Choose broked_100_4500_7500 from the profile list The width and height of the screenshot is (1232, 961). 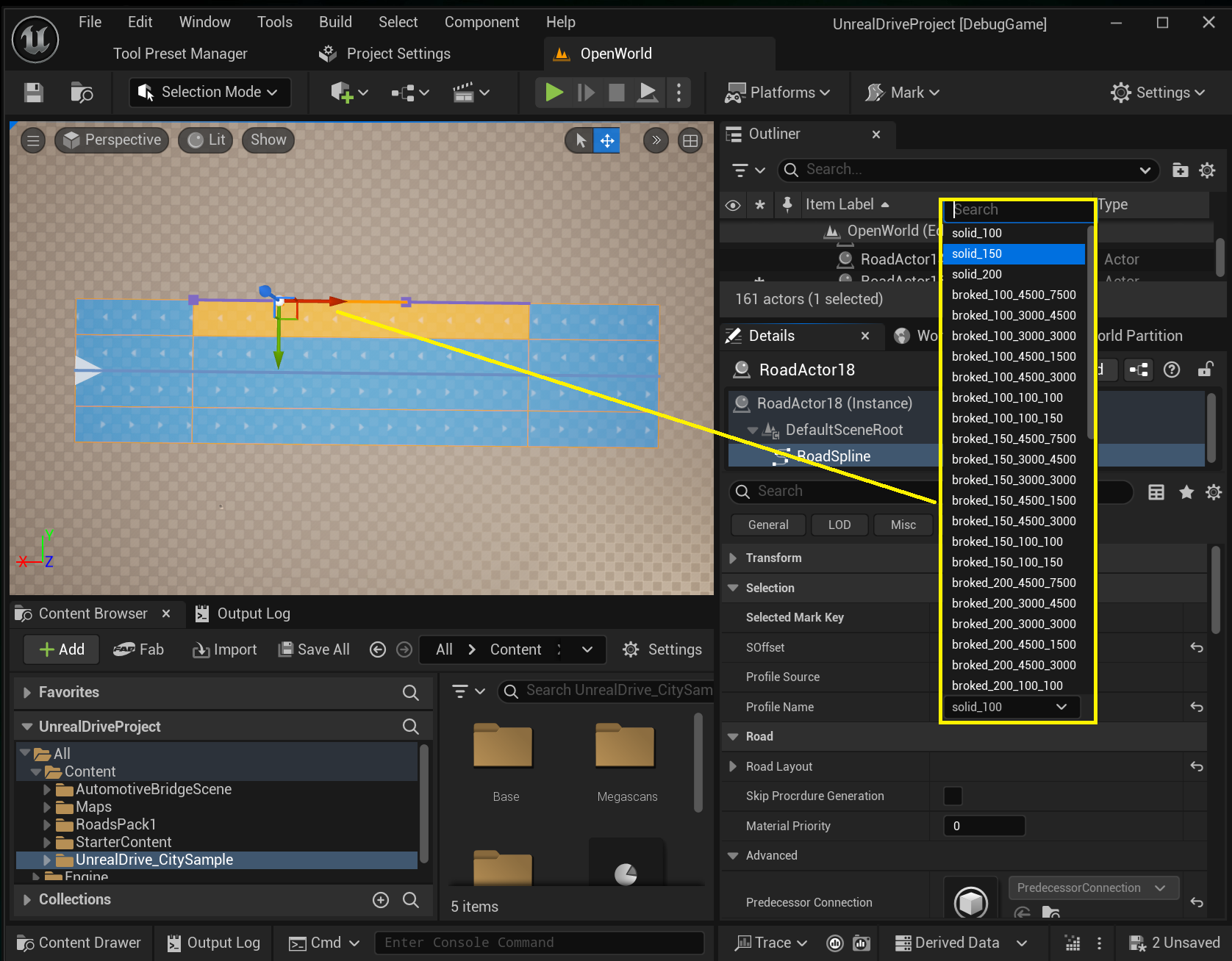1014,295
